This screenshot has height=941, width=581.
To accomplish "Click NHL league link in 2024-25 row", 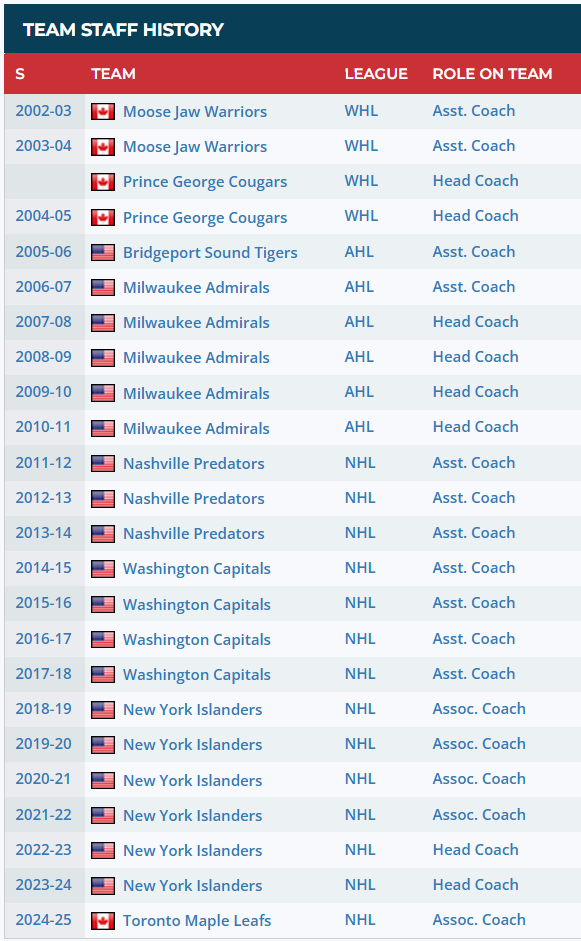I will tap(360, 920).
